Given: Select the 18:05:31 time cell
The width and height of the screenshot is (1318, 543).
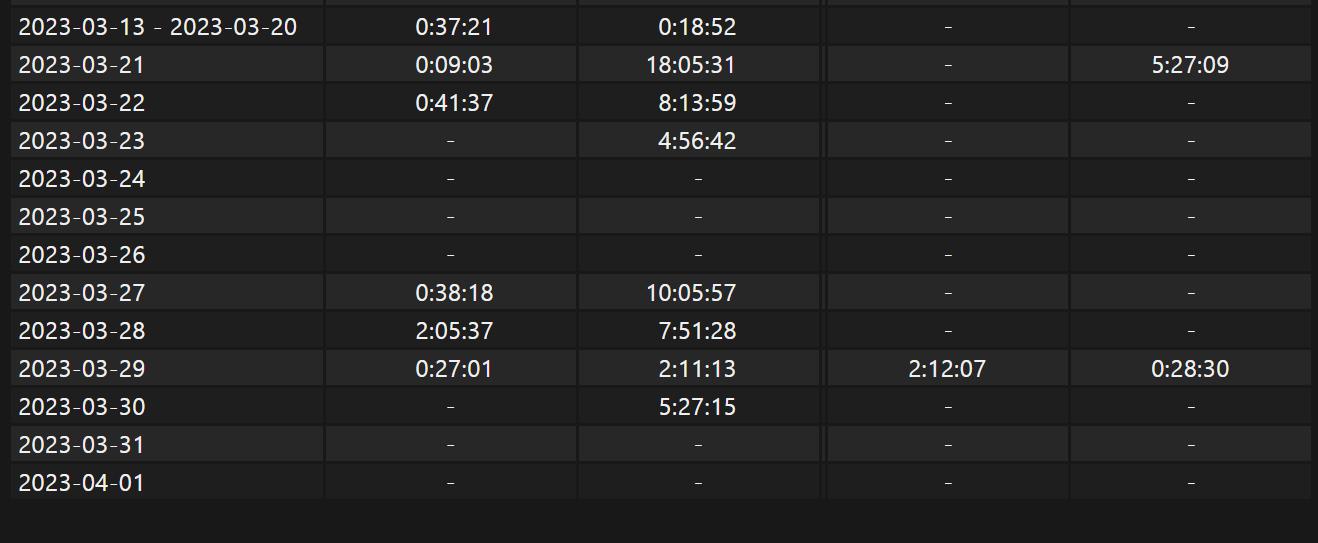Looking at the screenshot, I should click(x=691, y=65).
